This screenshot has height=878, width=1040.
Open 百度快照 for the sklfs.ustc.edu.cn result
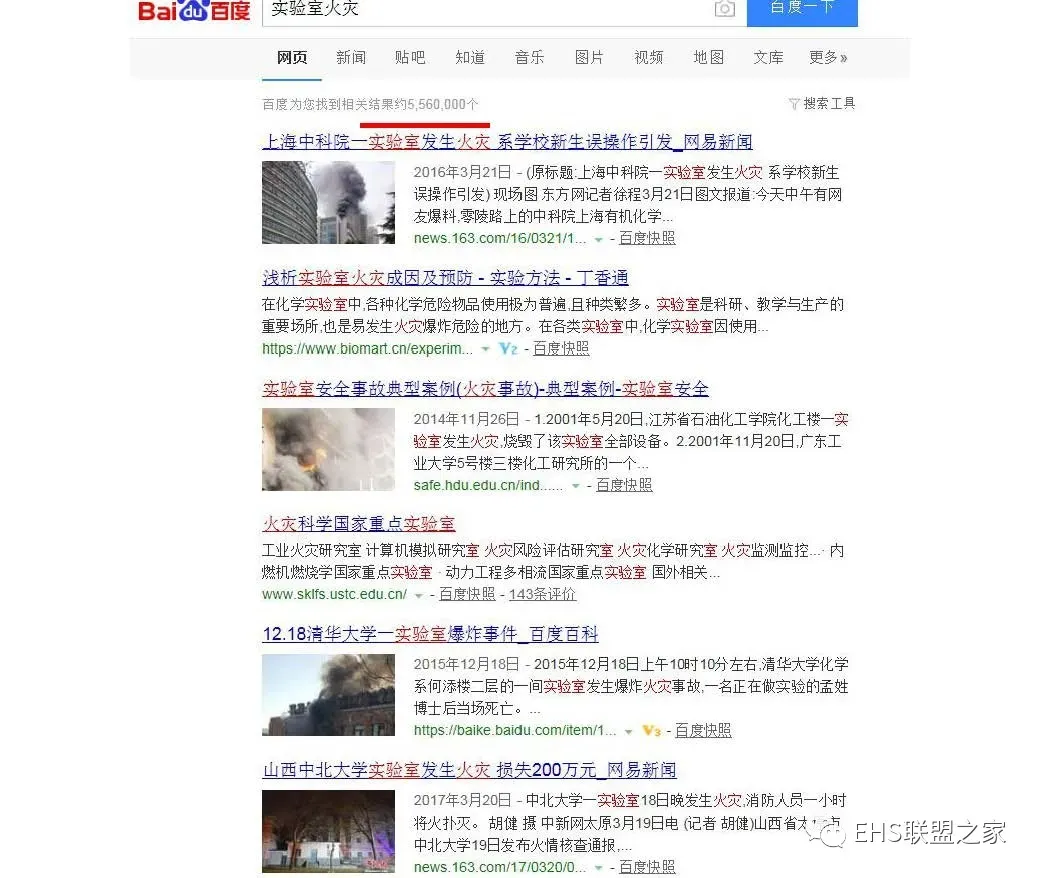tap(467, 594)
